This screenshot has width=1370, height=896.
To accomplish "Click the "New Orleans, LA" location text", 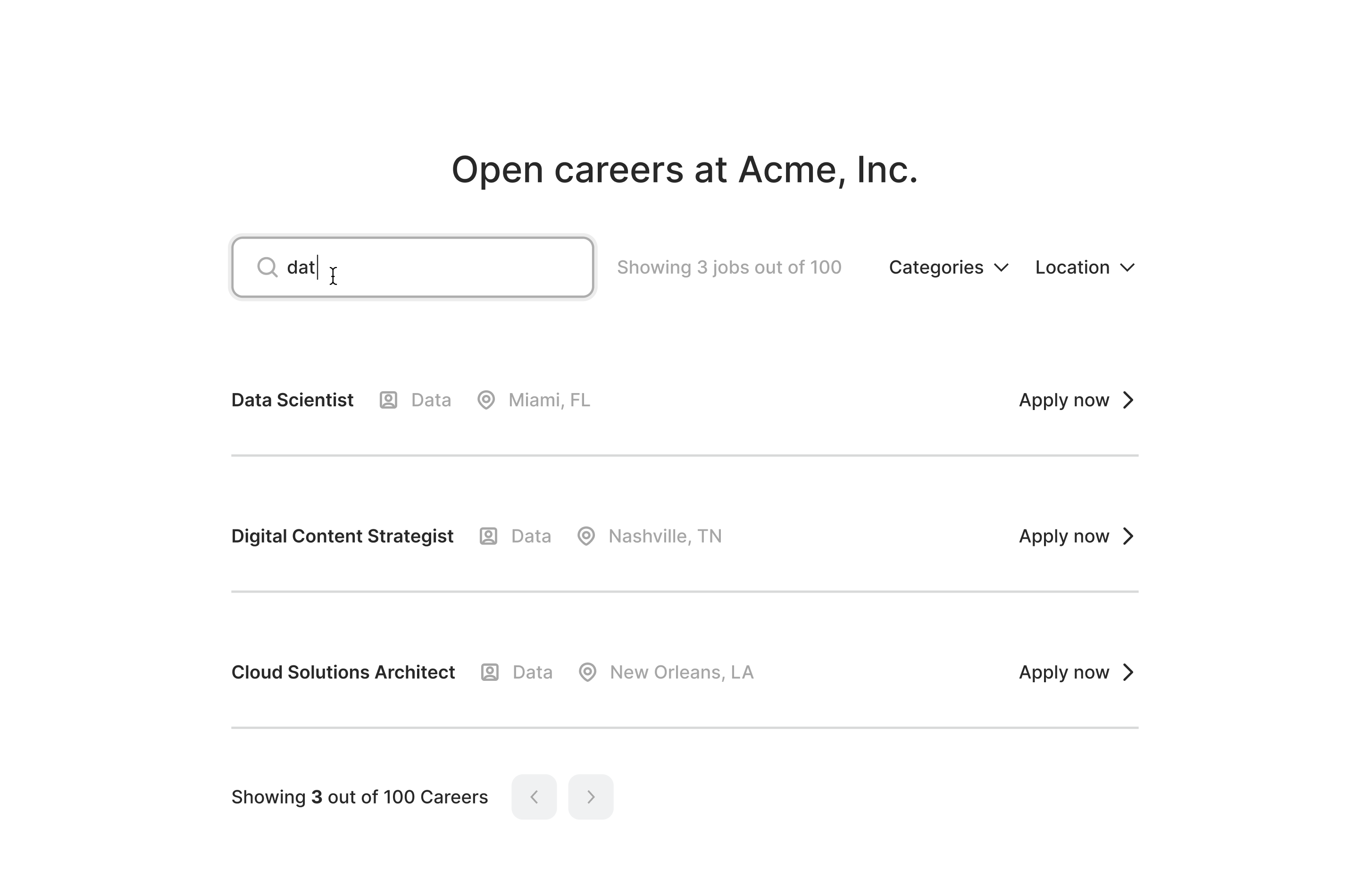I will pyautogui.click(x=682, y=672).
